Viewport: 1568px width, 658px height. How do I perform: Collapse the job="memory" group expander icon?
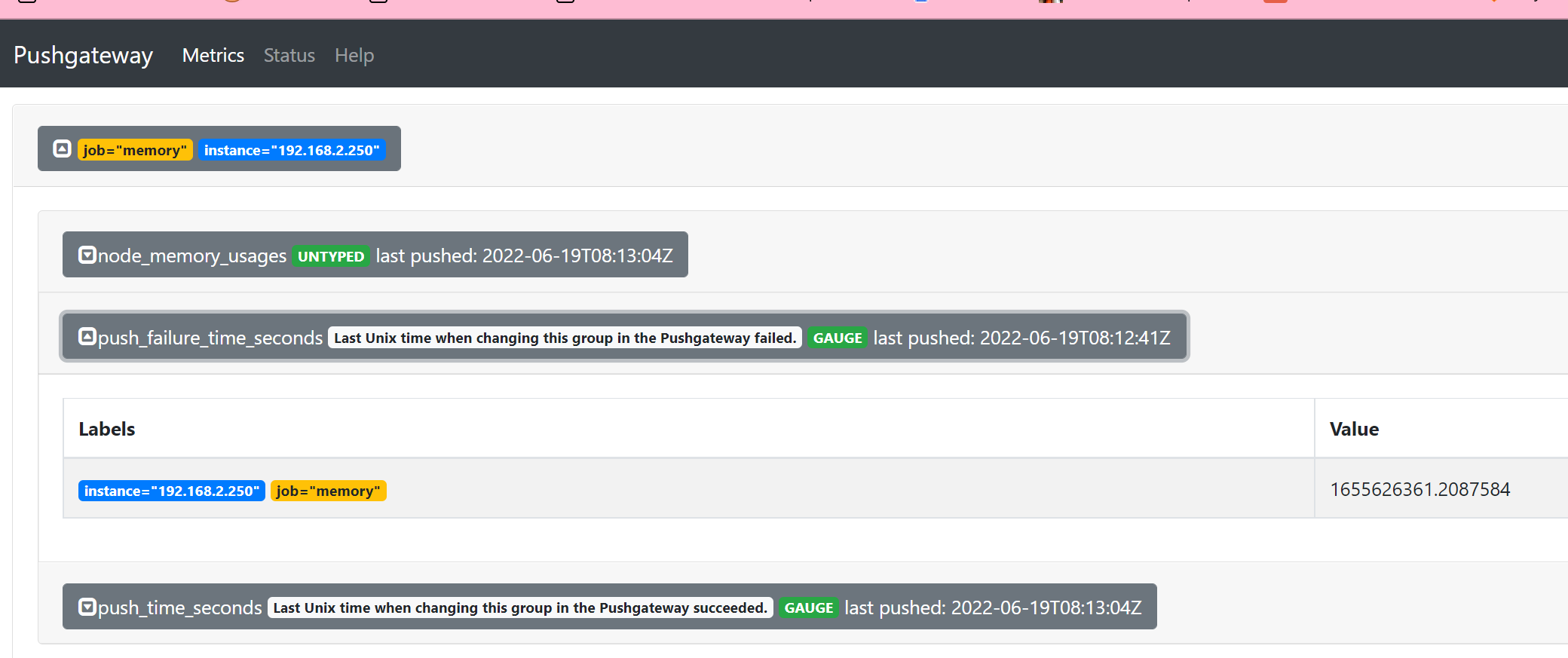pyautogui.click(x=62, y=148)
